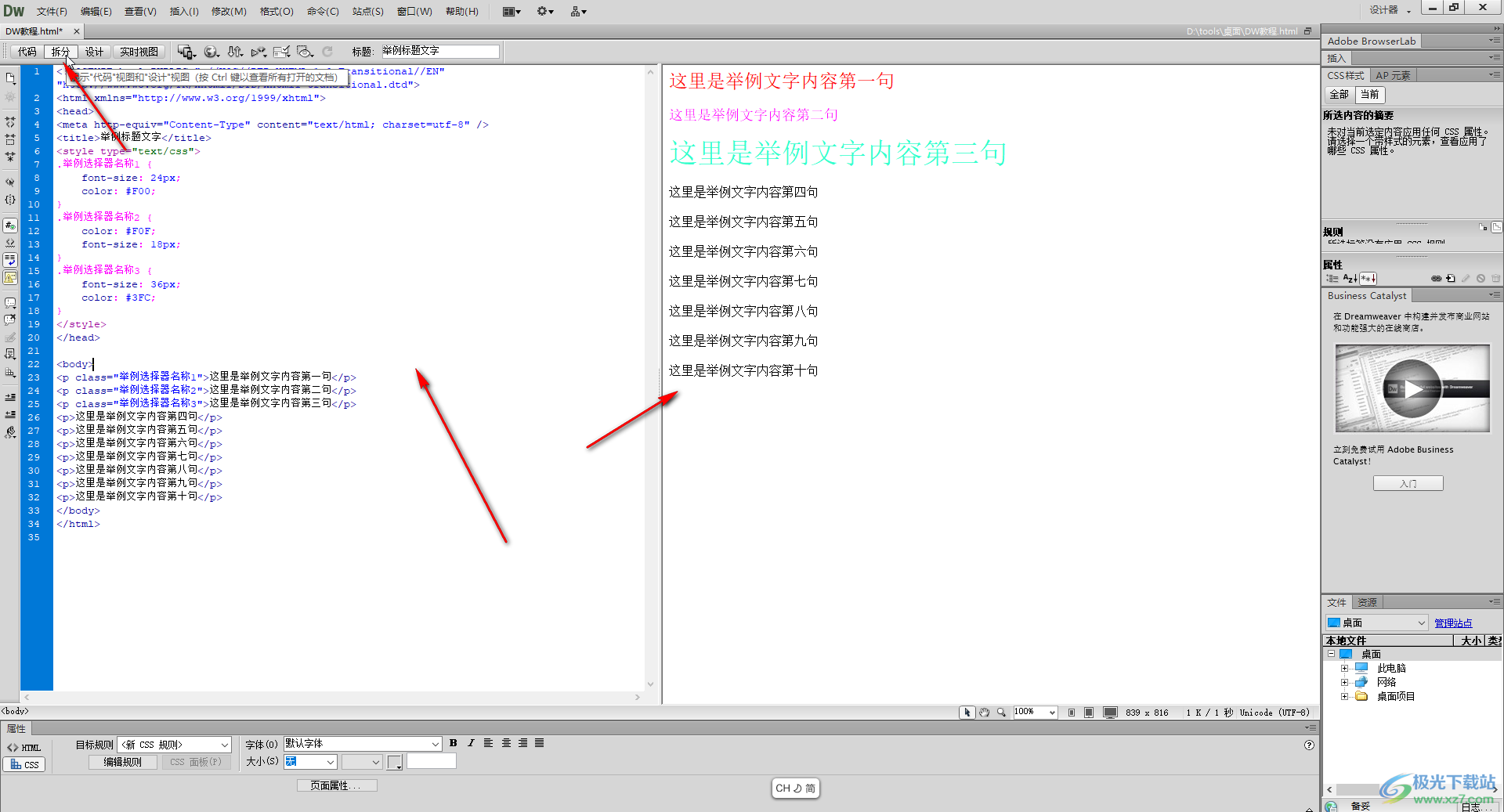Viewport: 1504px width, 812px height.
Task: Click the justify alignment icon
Action: click(540, 743)
